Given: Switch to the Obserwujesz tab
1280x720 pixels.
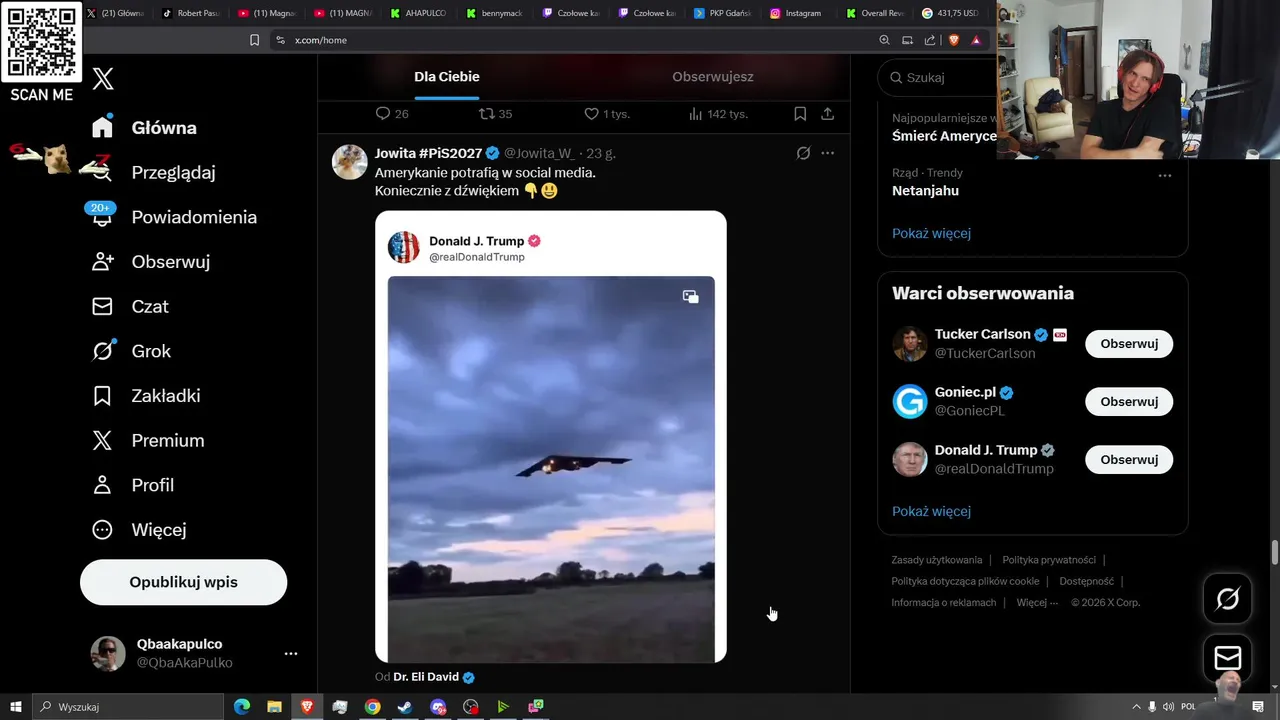Looking at the screenshot, I should point(713,77).
